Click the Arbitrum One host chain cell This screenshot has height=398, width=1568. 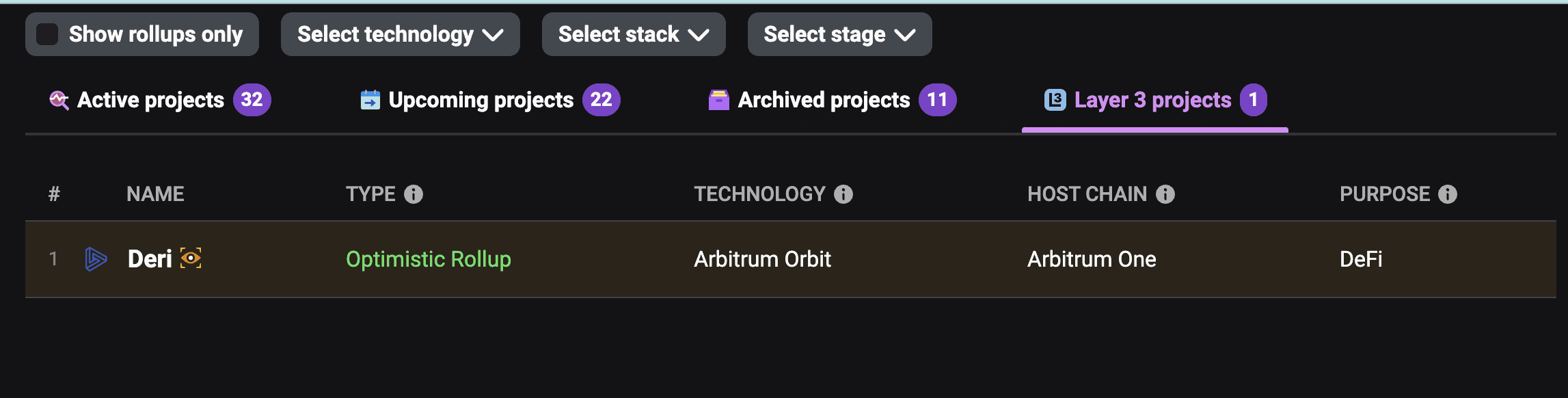click(1092, 259)
